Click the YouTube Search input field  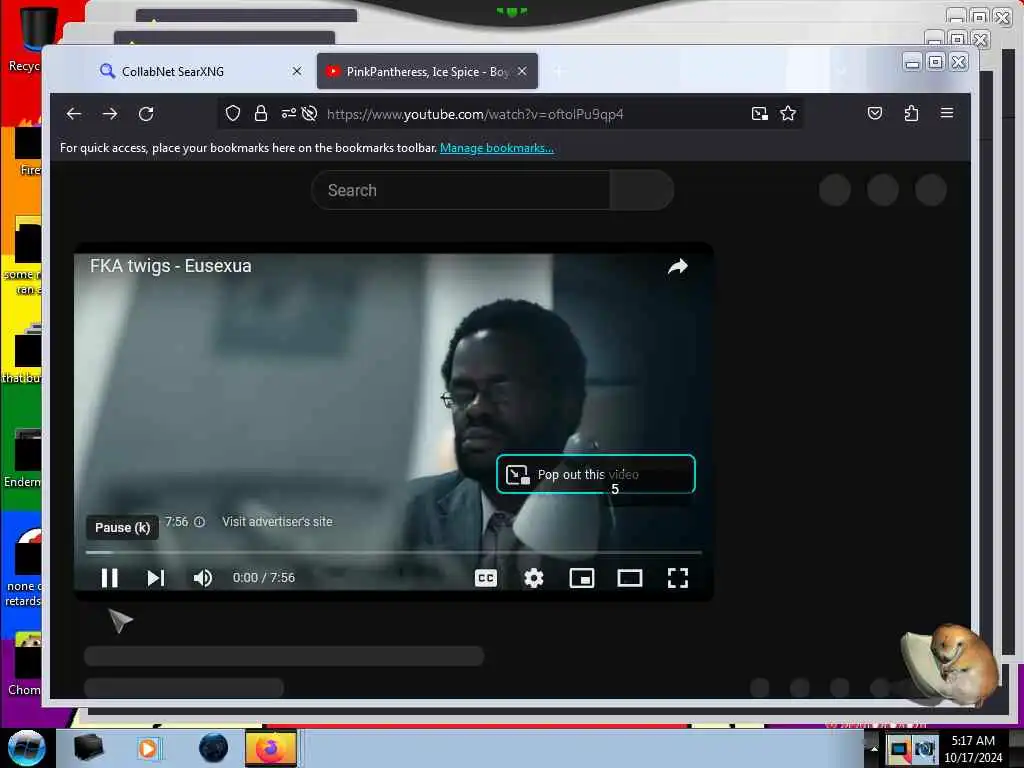point(460,190)
